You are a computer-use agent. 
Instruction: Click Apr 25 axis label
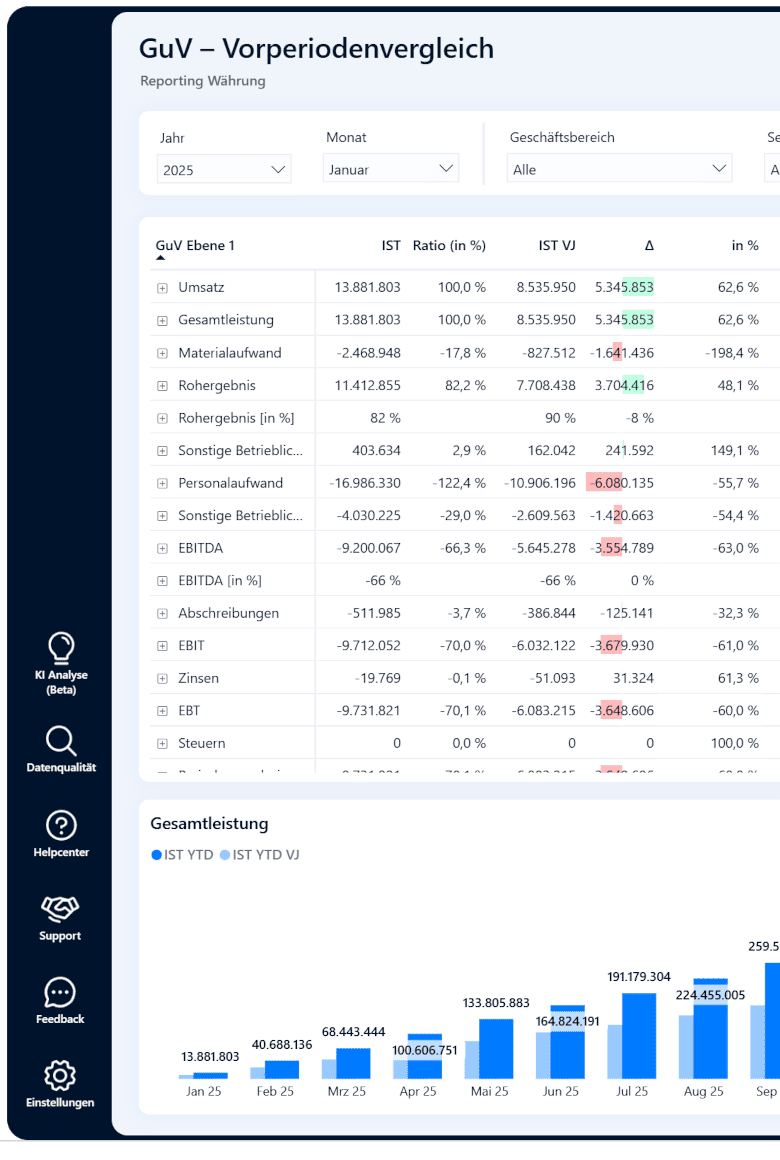click(418, 1091)
